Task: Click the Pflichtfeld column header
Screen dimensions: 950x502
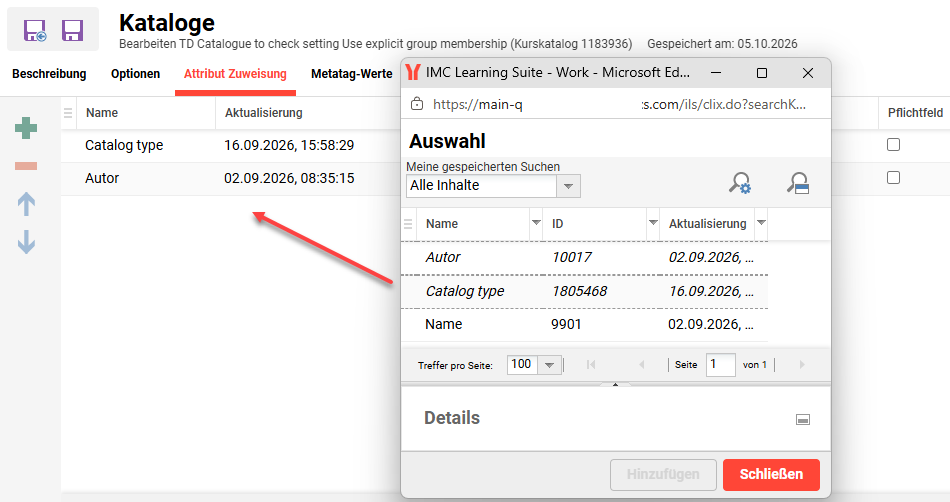Action: pos(915,113)
